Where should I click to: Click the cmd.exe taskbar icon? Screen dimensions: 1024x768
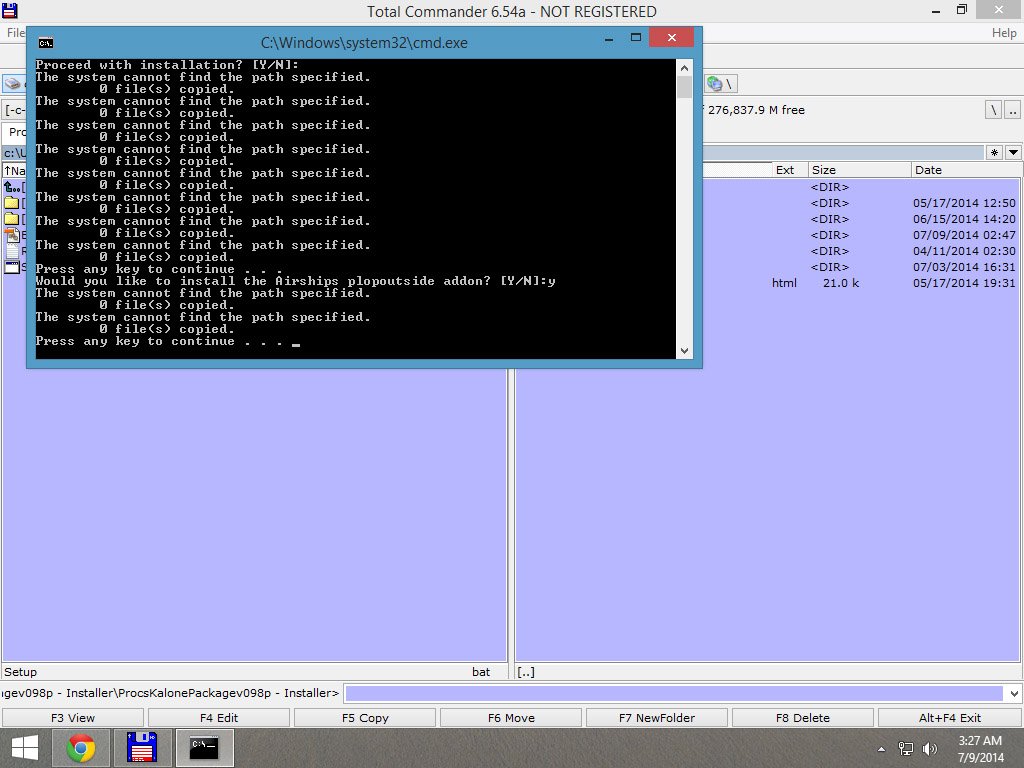(x=204, y=748)
